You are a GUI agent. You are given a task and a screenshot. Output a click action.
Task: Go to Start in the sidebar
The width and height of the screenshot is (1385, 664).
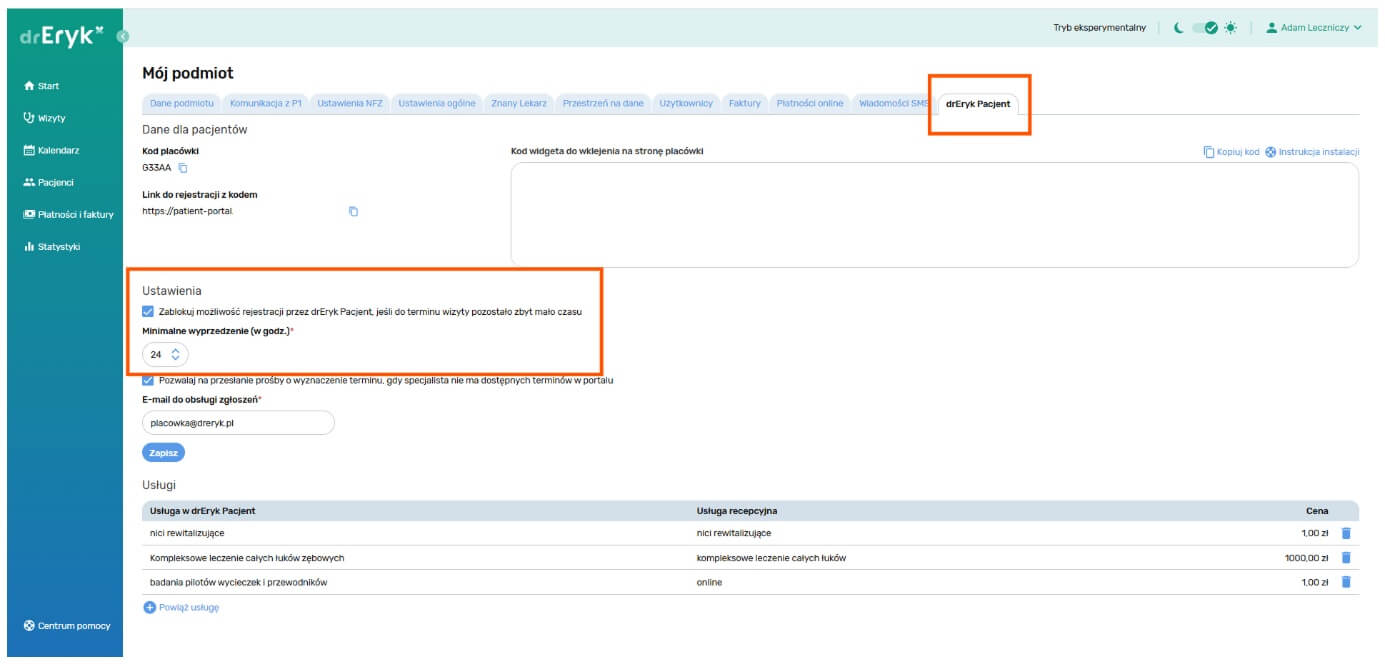click(x=42, y=86)
